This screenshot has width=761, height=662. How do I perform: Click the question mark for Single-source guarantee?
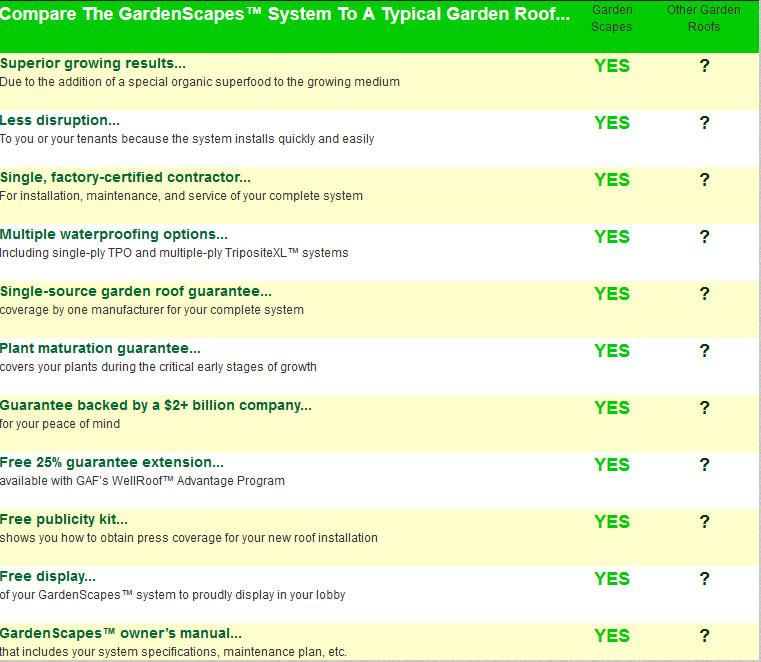tap(704, 294)
